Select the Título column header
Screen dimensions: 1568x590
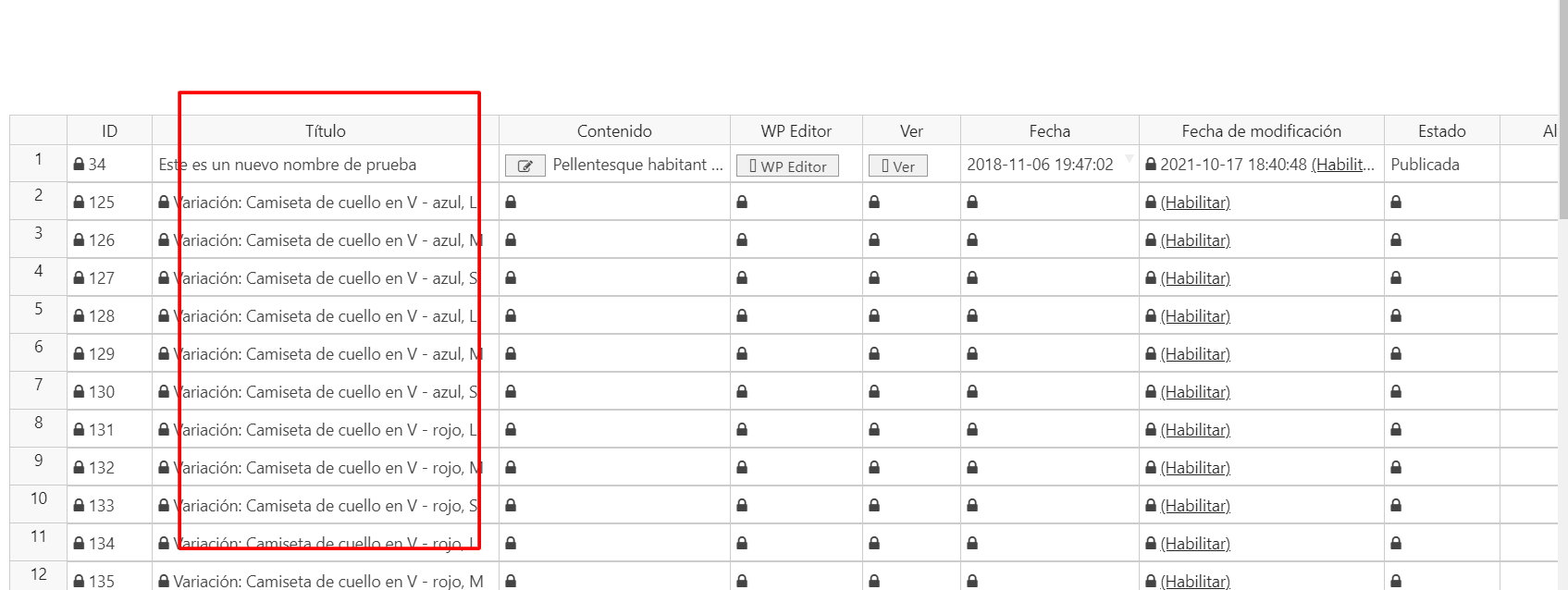click(x=326, y=130)
